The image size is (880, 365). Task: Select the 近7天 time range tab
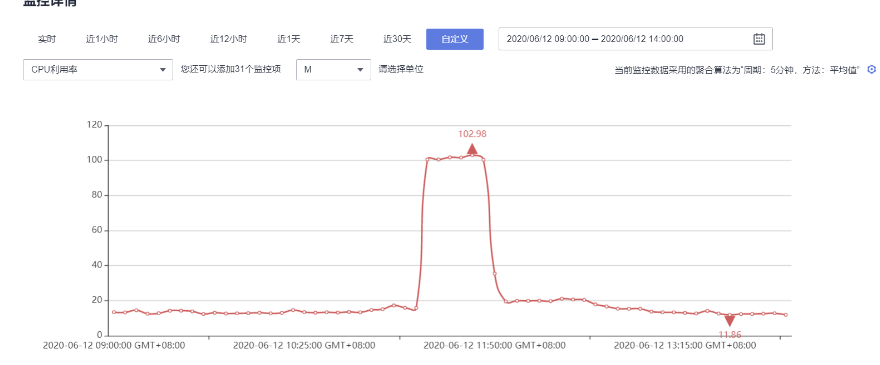tap(342, 39)
